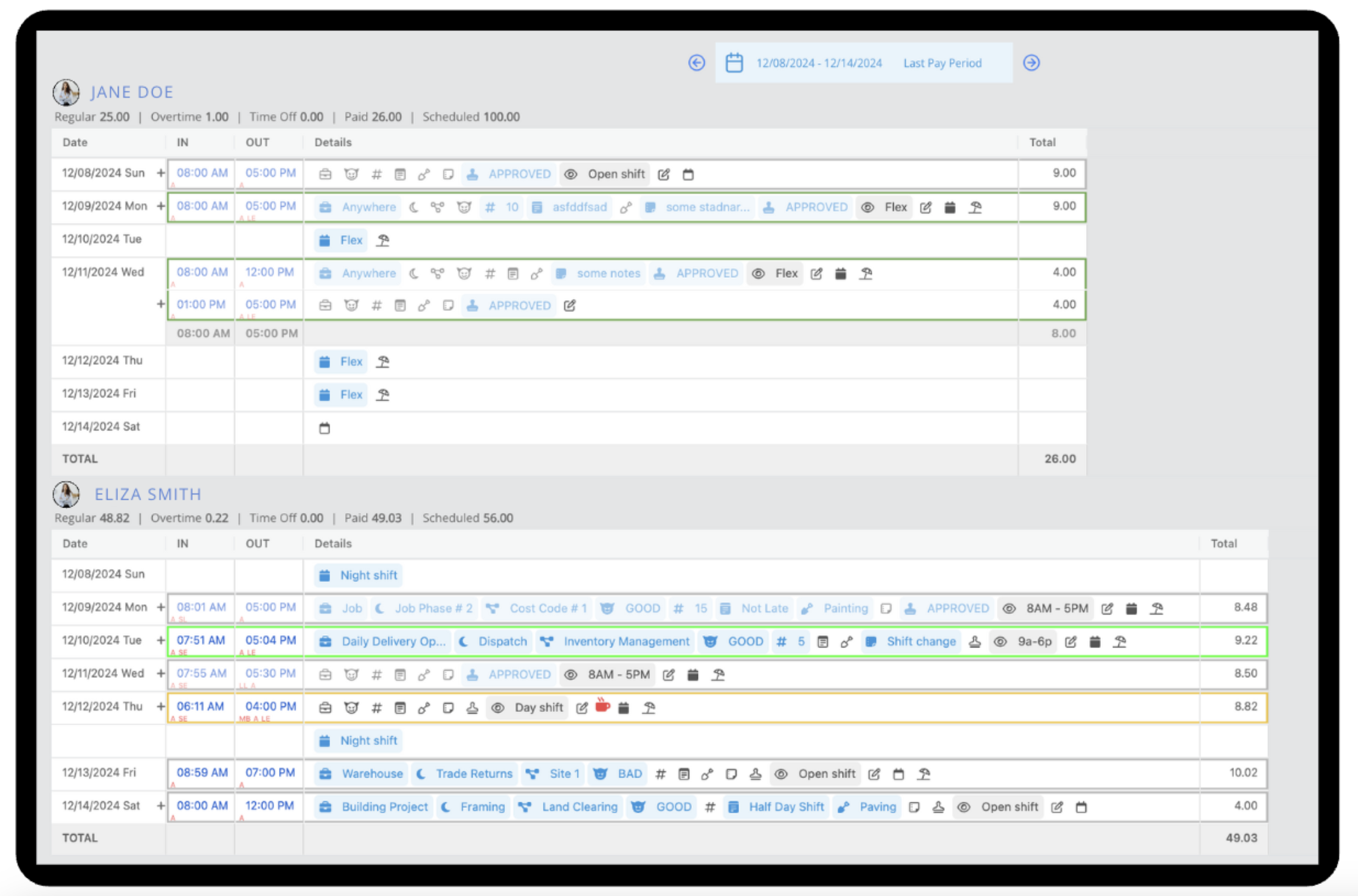Click the red coffee break icon on 12/12
The image size is (1358, 896).
tap(602, 707)
